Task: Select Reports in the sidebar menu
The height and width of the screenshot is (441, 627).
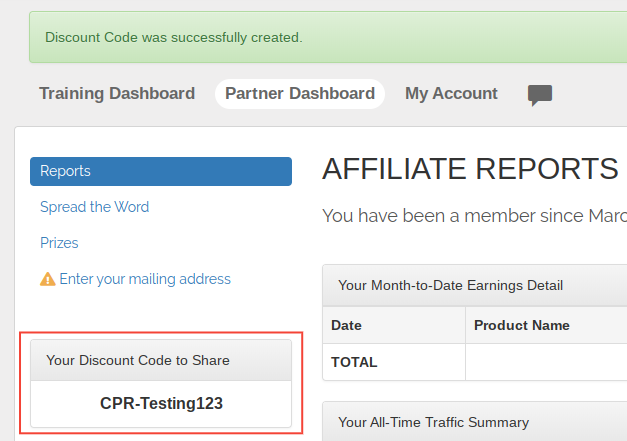Action: 161,171
